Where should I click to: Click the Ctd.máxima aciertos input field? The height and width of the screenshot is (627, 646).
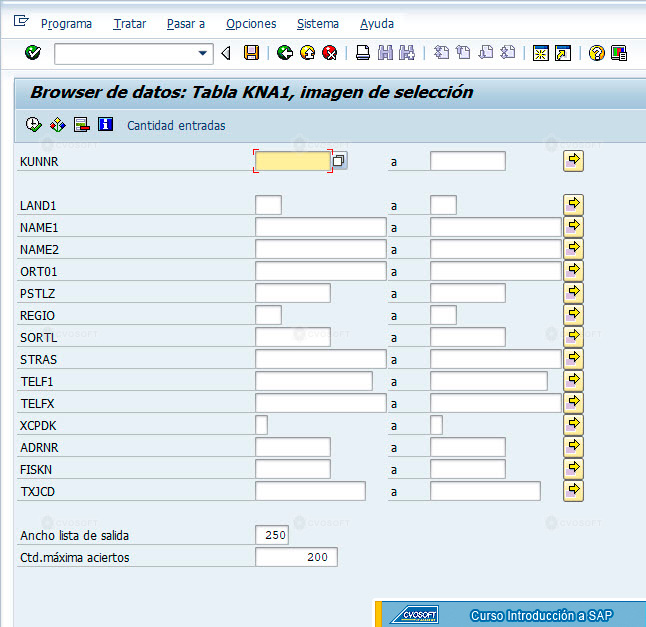(296, 557)
